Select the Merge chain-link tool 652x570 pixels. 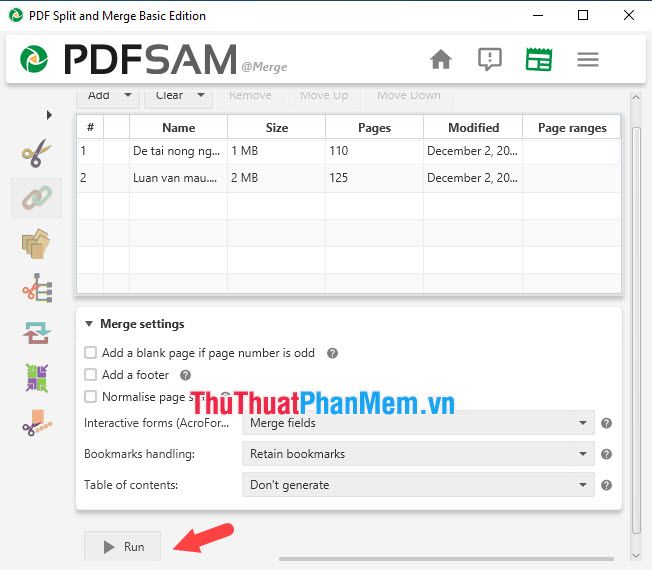click(37, 198)
